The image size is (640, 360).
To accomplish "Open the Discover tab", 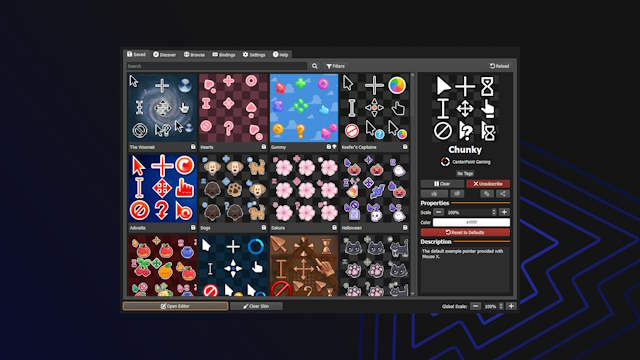I will coord(164,55).
